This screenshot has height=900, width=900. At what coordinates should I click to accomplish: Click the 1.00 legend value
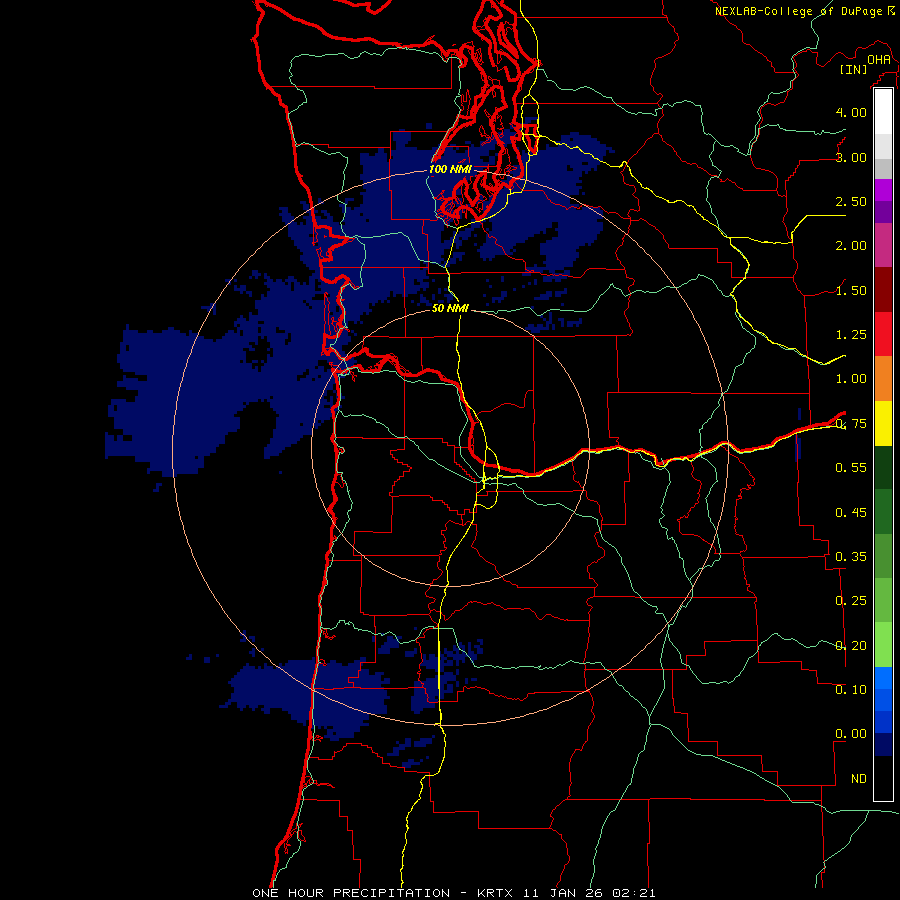tap(851, 379)
